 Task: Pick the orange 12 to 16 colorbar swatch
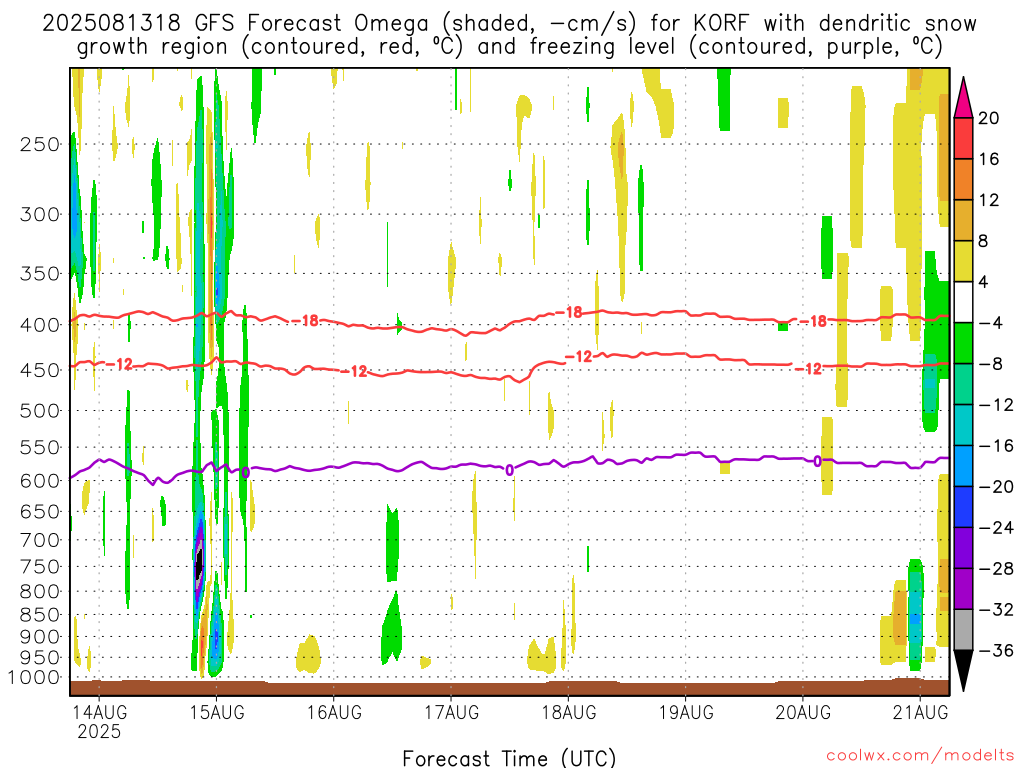[963, 179]
